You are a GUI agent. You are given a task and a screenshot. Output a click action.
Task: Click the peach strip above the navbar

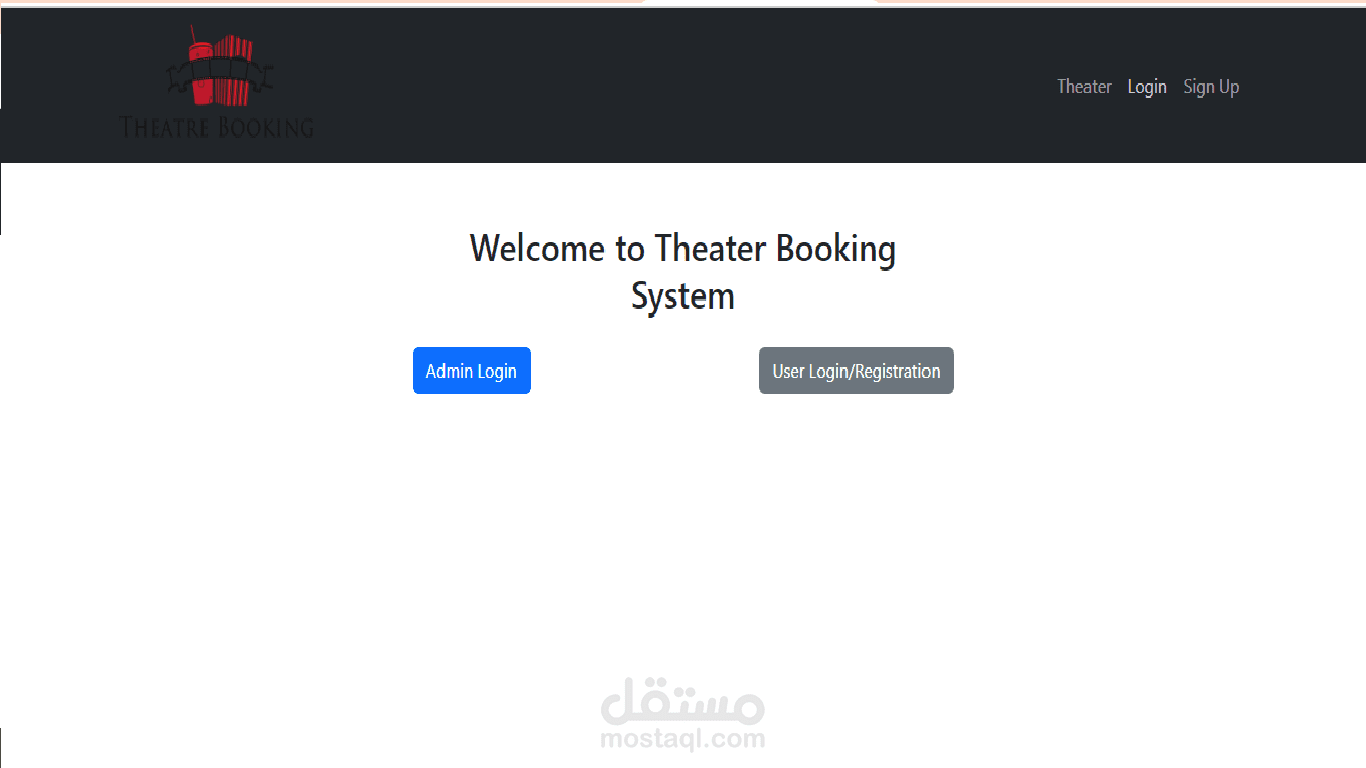tap(300, 4)
